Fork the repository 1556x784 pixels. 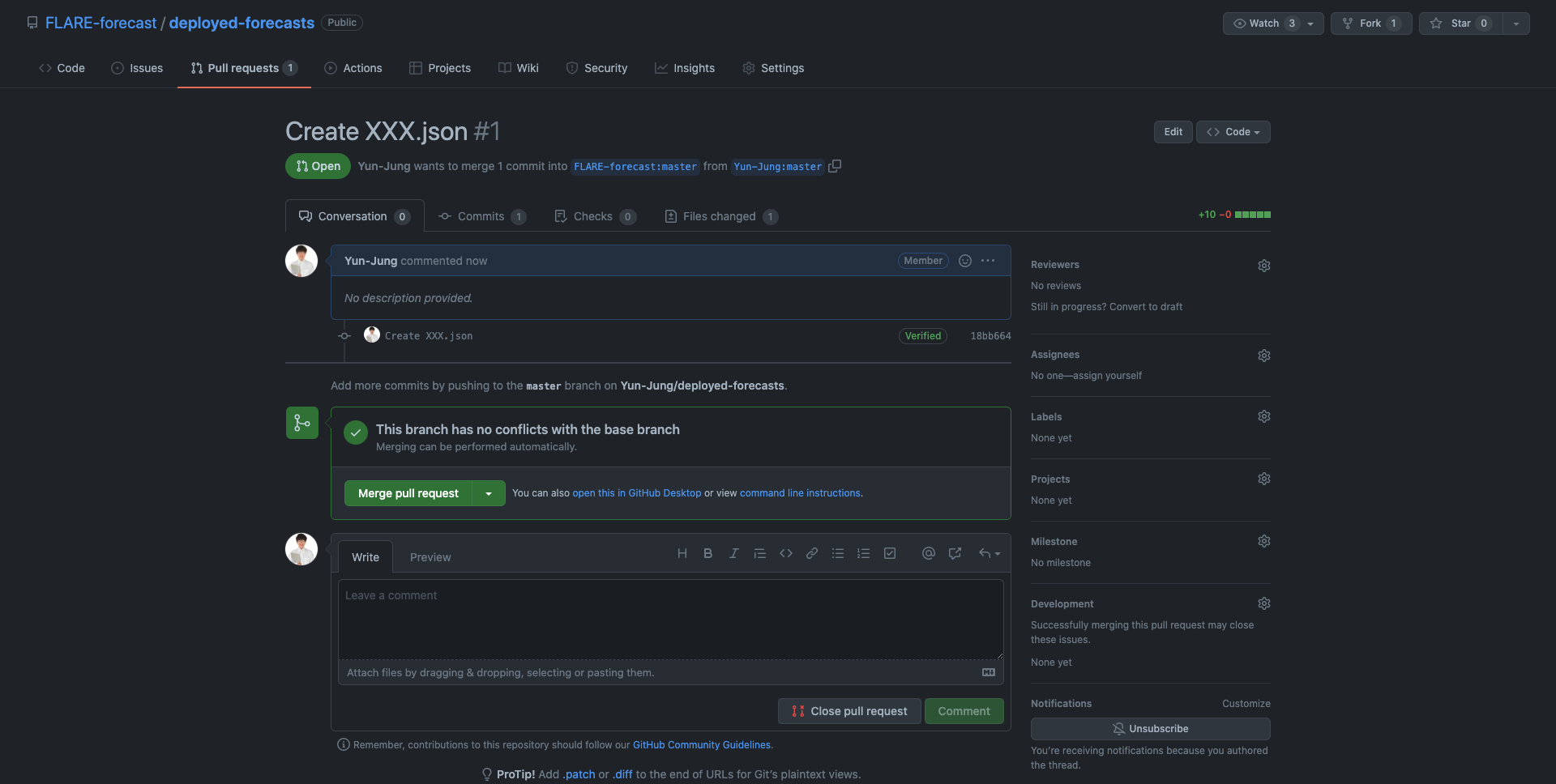click(x=1371, y=23)
